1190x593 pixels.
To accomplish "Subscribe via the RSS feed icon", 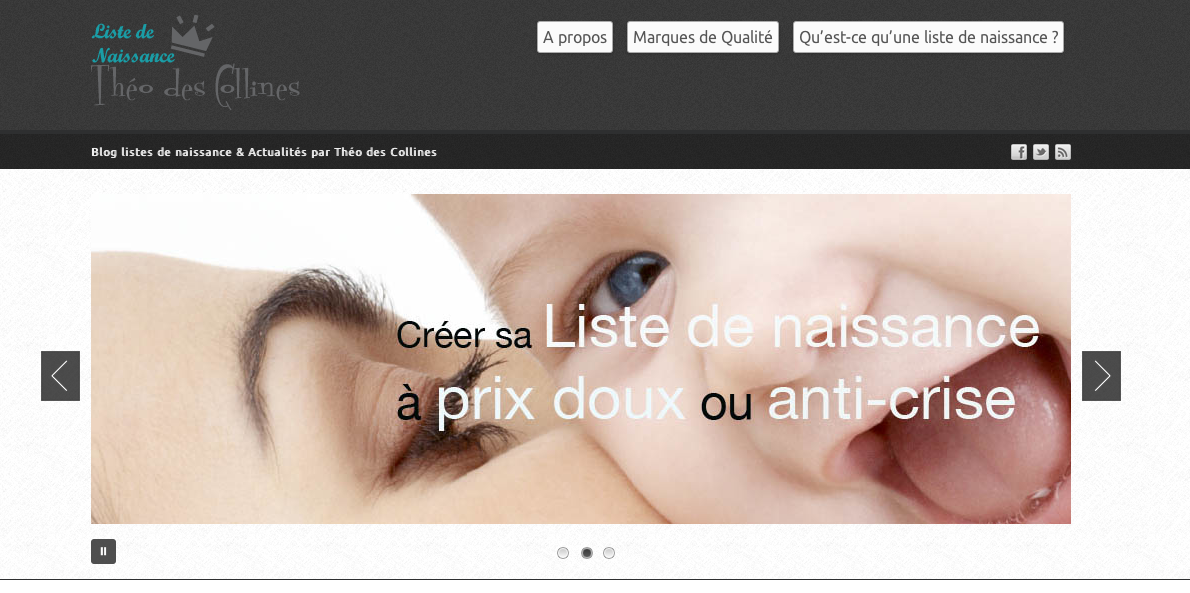I will click(1062, 152).
